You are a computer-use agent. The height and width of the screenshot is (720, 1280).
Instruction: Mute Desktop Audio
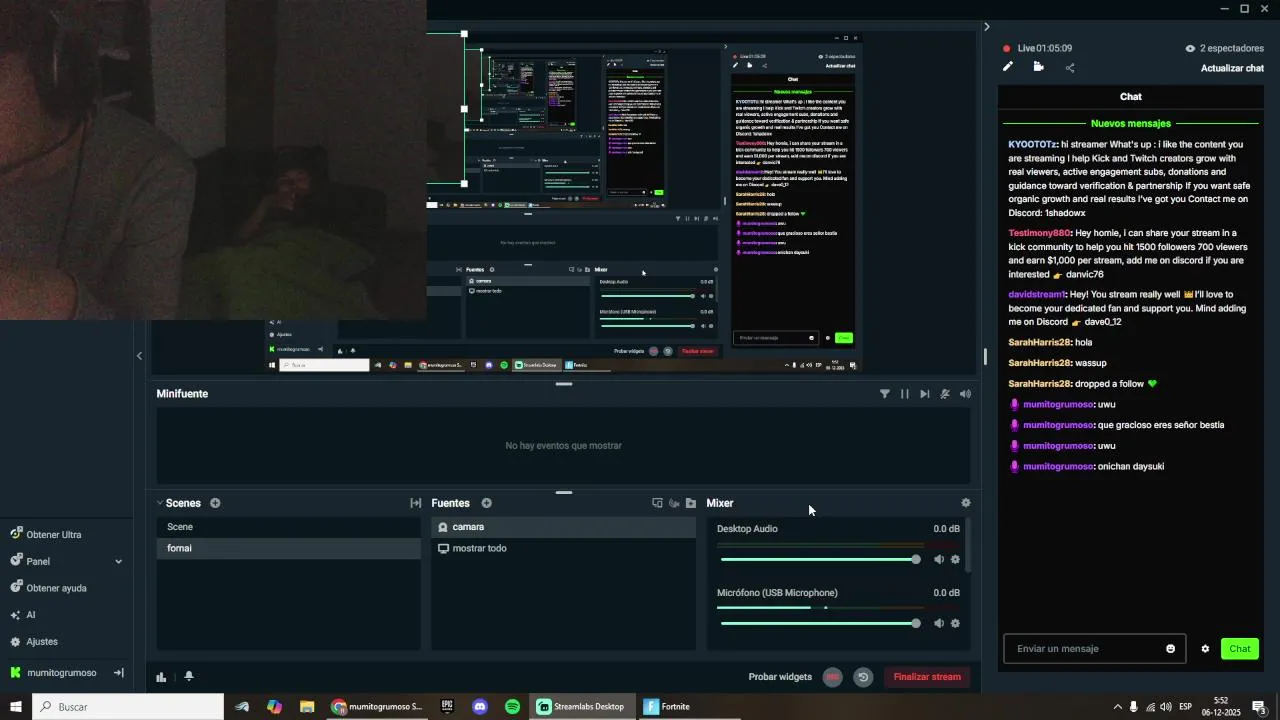click(938, 559)
